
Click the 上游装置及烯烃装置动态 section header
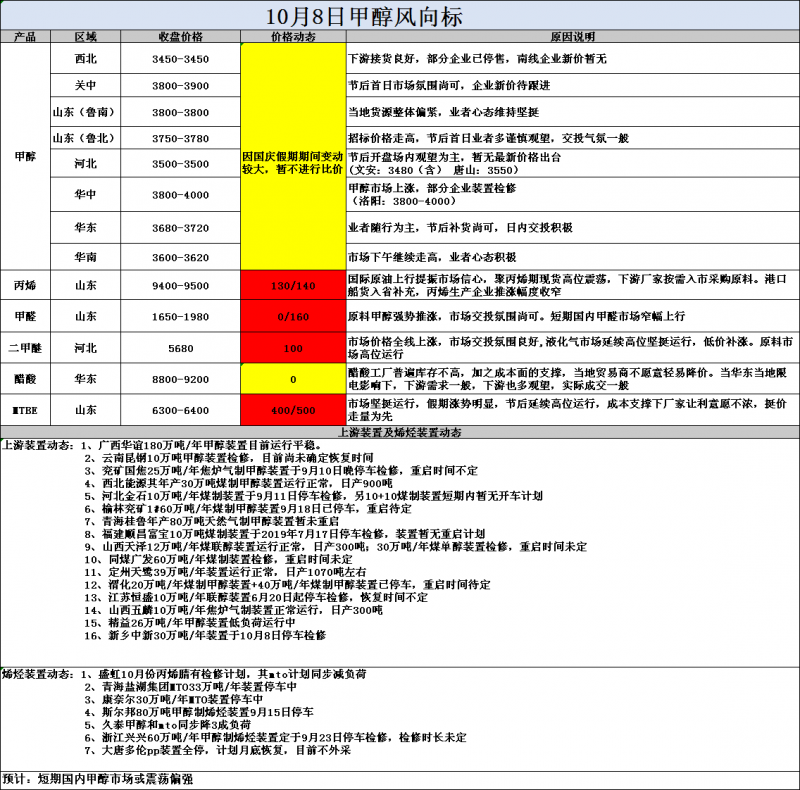[x=399, y=432]
